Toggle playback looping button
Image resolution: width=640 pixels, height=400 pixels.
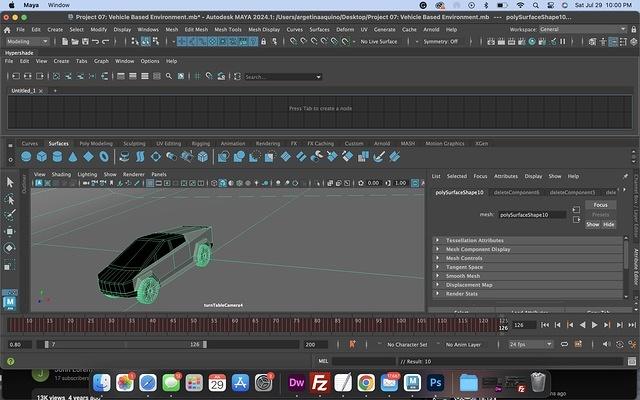[564, 344]
